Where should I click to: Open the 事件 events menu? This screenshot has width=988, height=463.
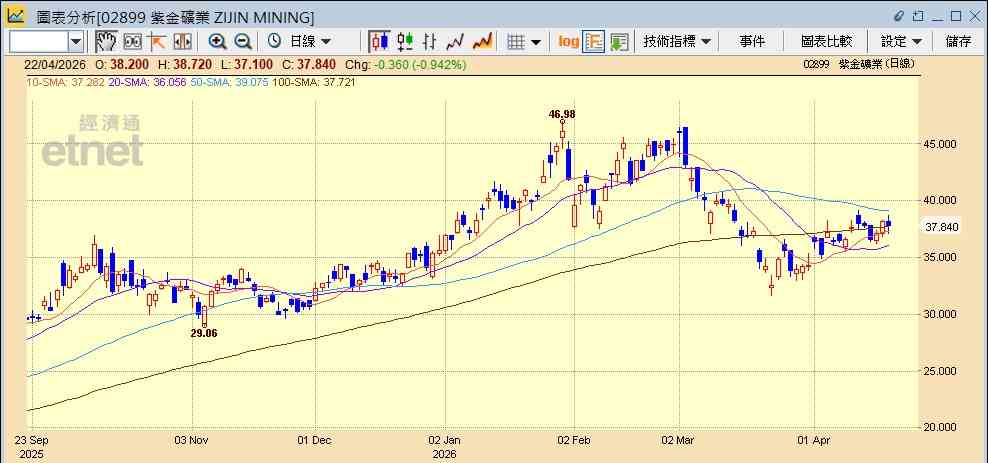pyautogui.click(x=752, y=42)
